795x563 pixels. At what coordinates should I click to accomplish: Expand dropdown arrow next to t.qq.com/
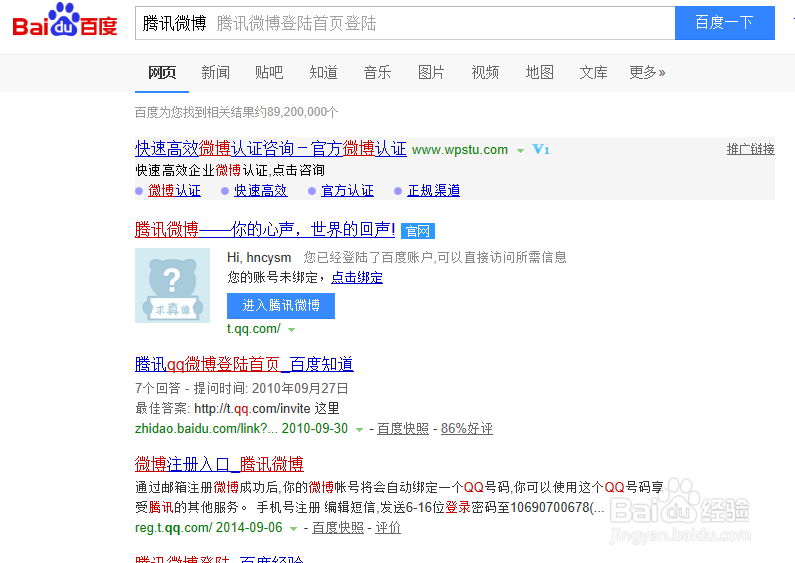click(x=292, y=330)
